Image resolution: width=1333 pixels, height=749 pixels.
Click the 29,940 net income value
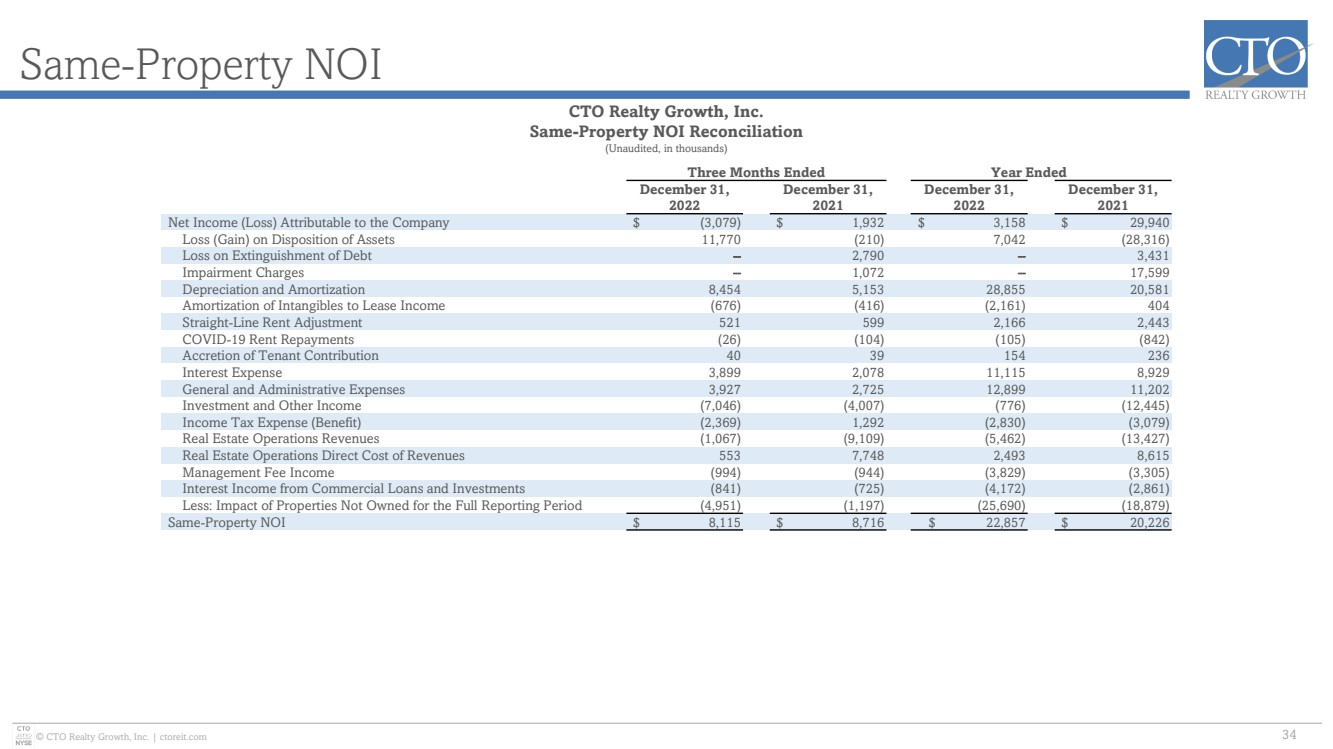[1149, 223]
